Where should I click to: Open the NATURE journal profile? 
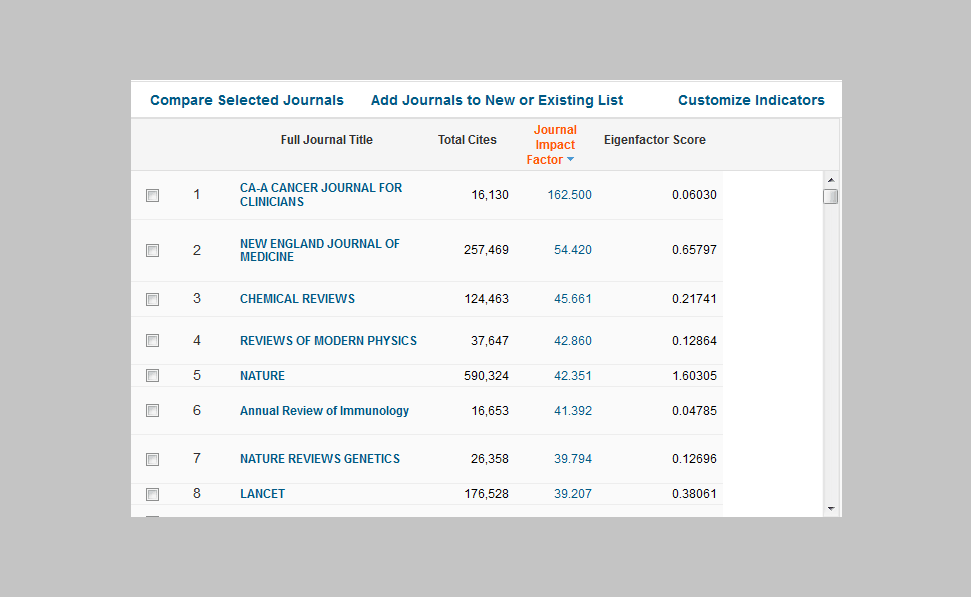pyautogui.click(x=263, y=376)
